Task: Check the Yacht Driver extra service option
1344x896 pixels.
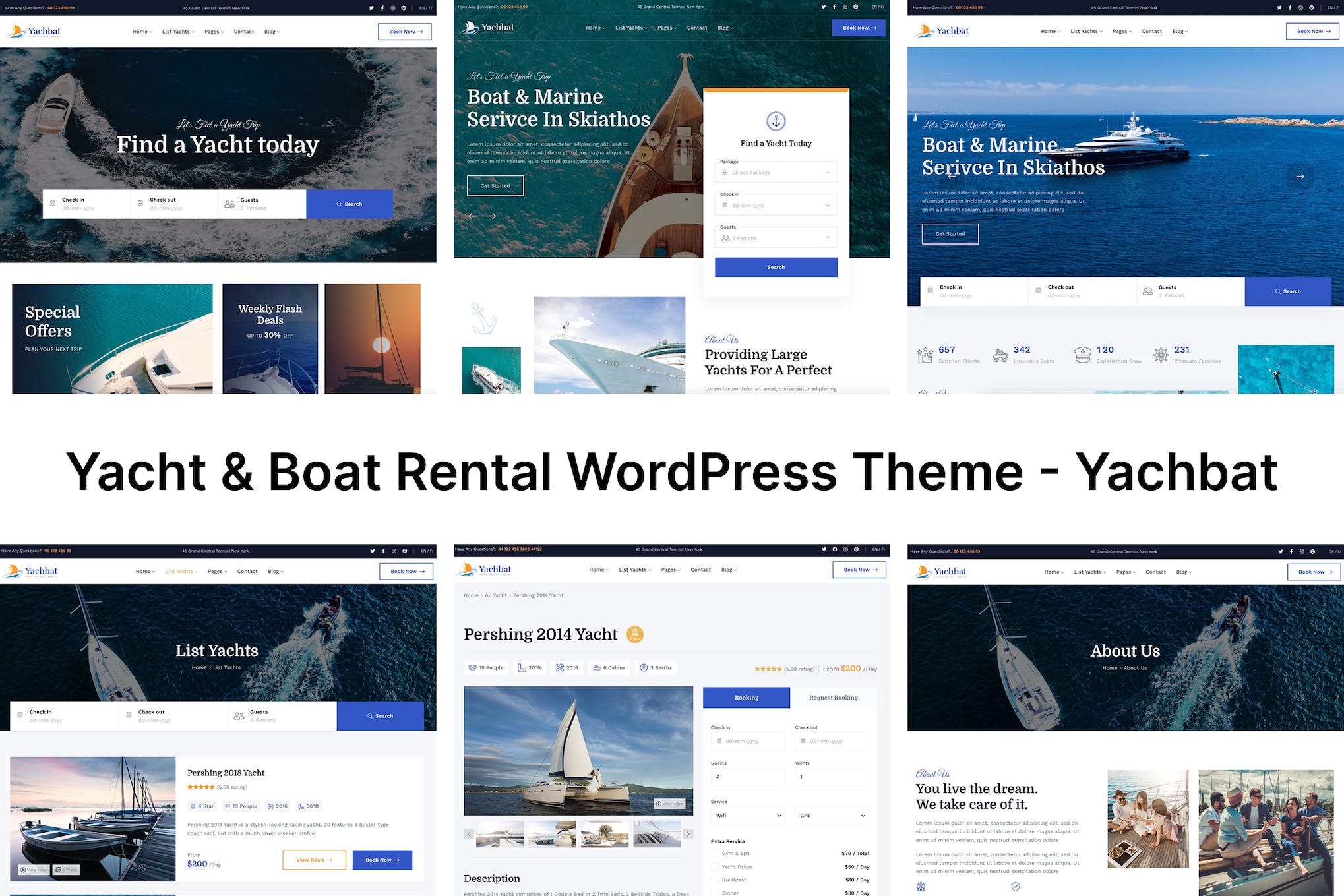Action: click(x=715, y=866)
